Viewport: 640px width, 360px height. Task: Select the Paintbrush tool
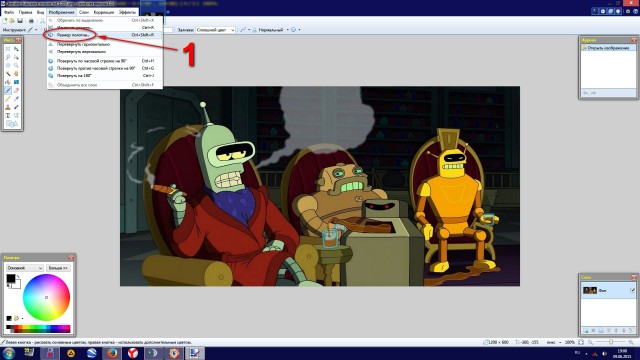pos(8,91)
